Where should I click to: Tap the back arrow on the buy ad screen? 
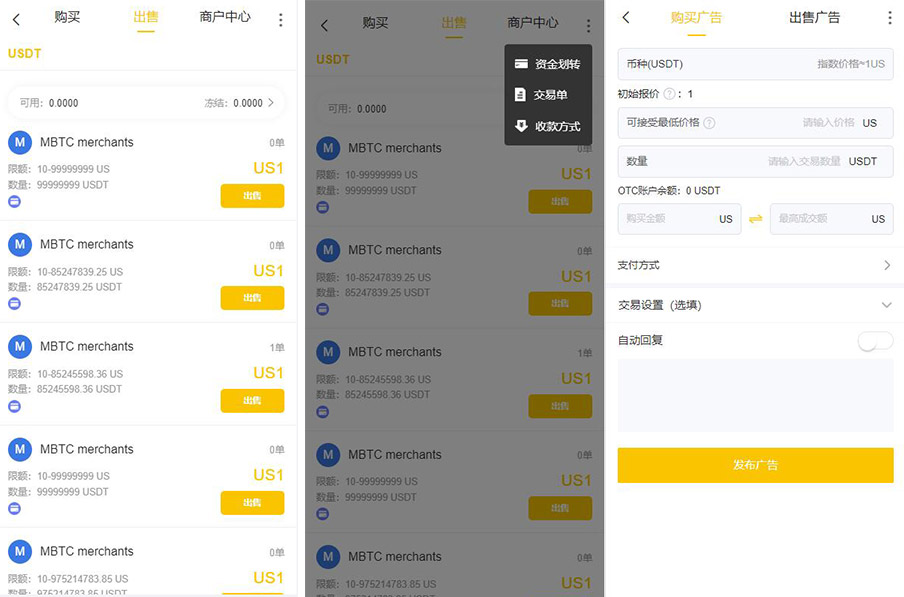coord(626,17)
